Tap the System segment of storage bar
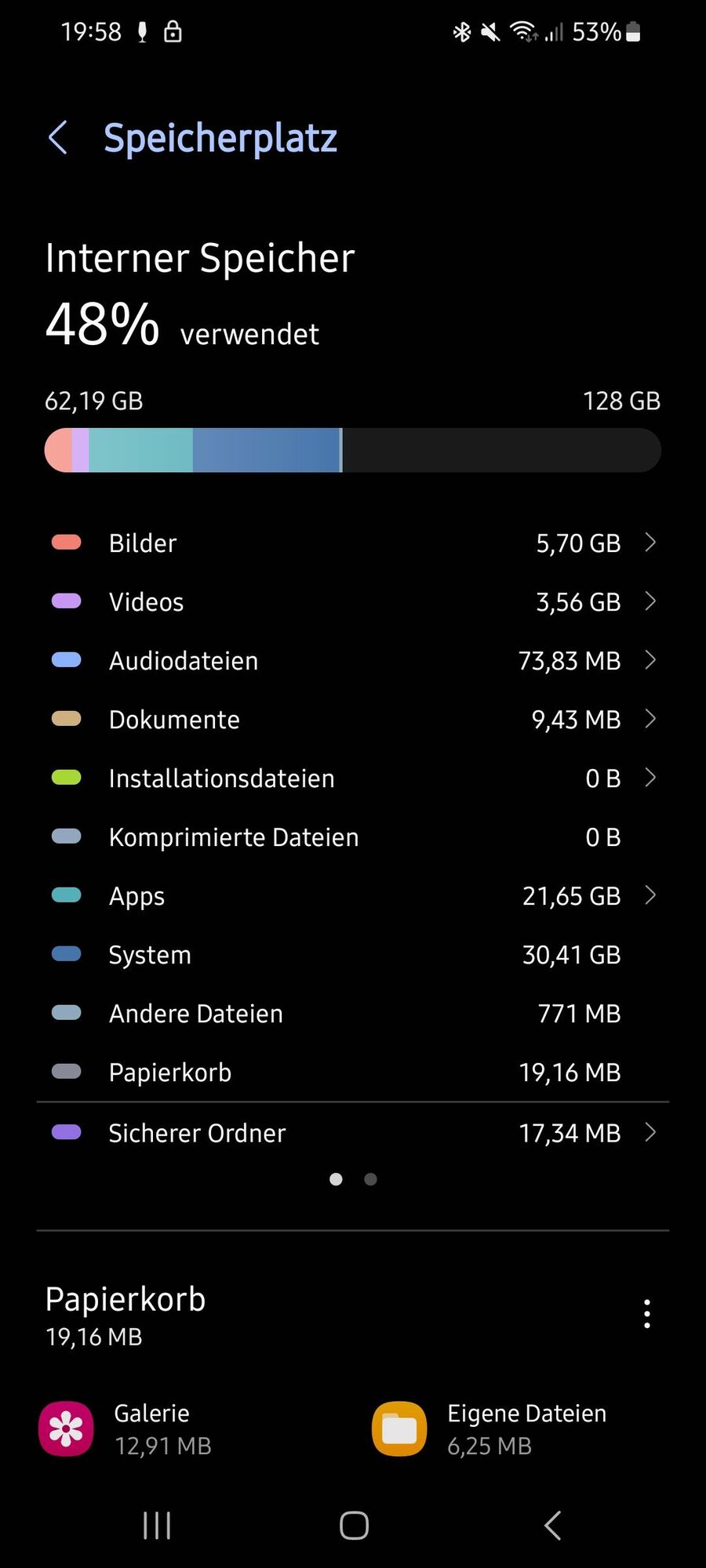This screenshot has height=1568, width=706. [266, 450]
